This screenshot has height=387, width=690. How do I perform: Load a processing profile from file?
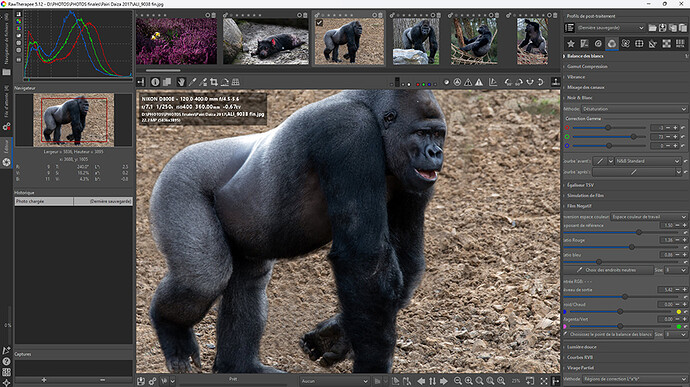(x=652, y=28)
